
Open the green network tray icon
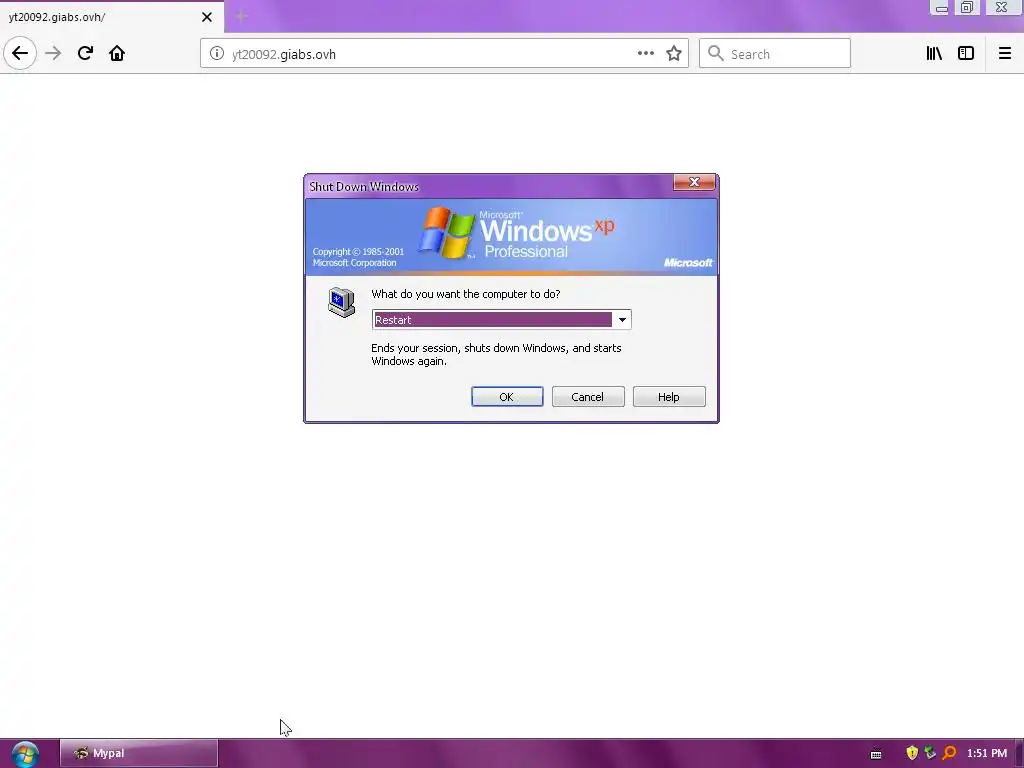pyautogui.click(x=930, y=753)
